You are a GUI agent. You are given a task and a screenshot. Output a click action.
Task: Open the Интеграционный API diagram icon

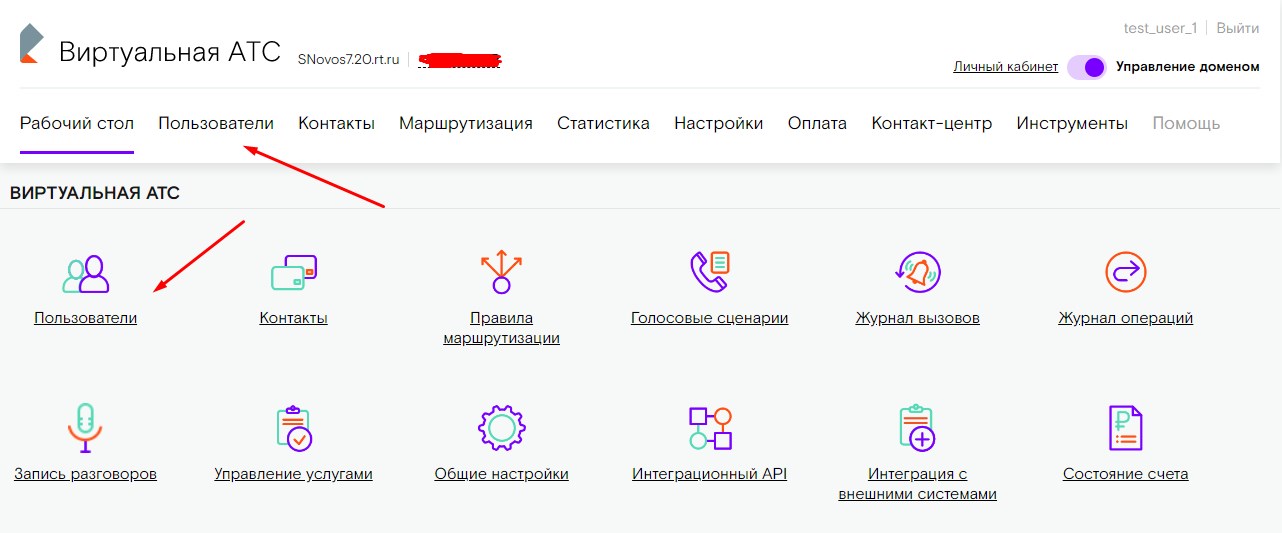click(710, 428)
